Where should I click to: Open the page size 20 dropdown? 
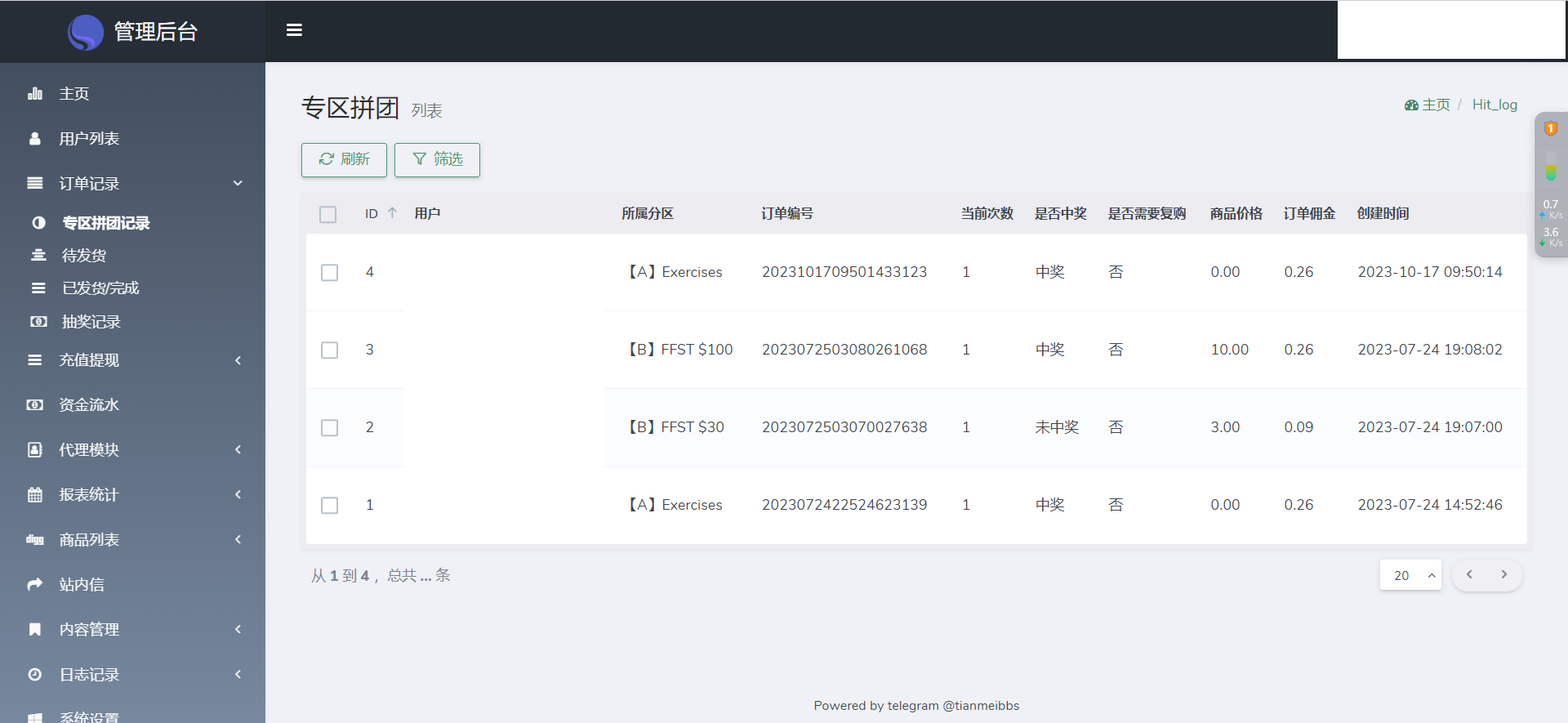(1410, 575)
